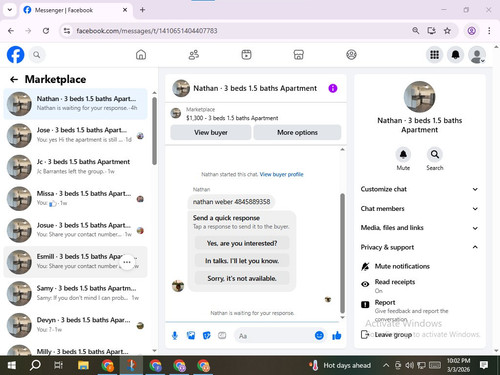
Task: Expand the Chat members section
Action: [x=419, y=209]
